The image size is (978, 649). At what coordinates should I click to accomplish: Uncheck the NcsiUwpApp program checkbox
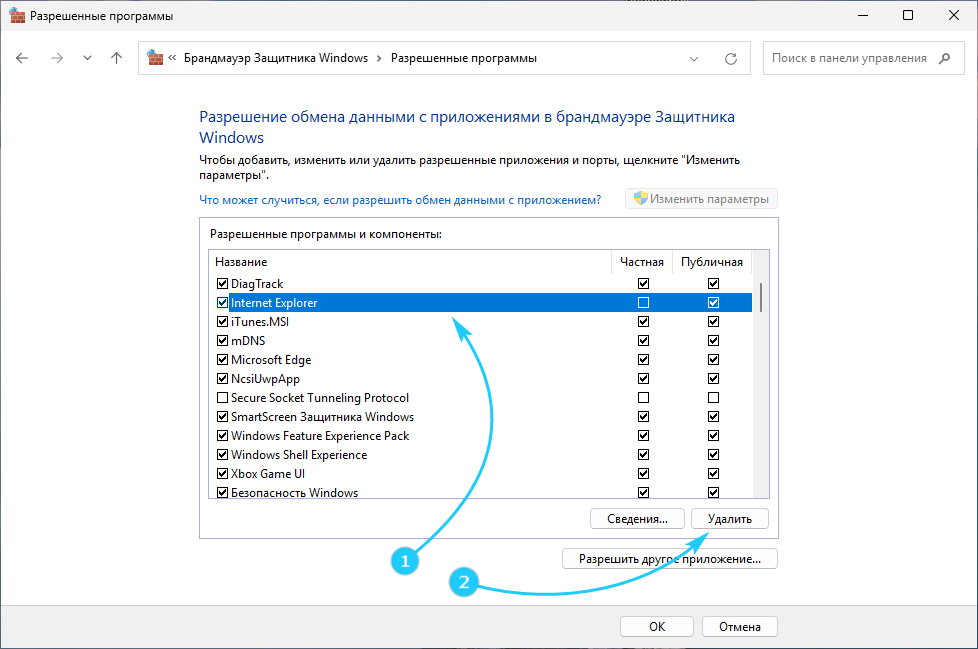(x=222, y=378)
